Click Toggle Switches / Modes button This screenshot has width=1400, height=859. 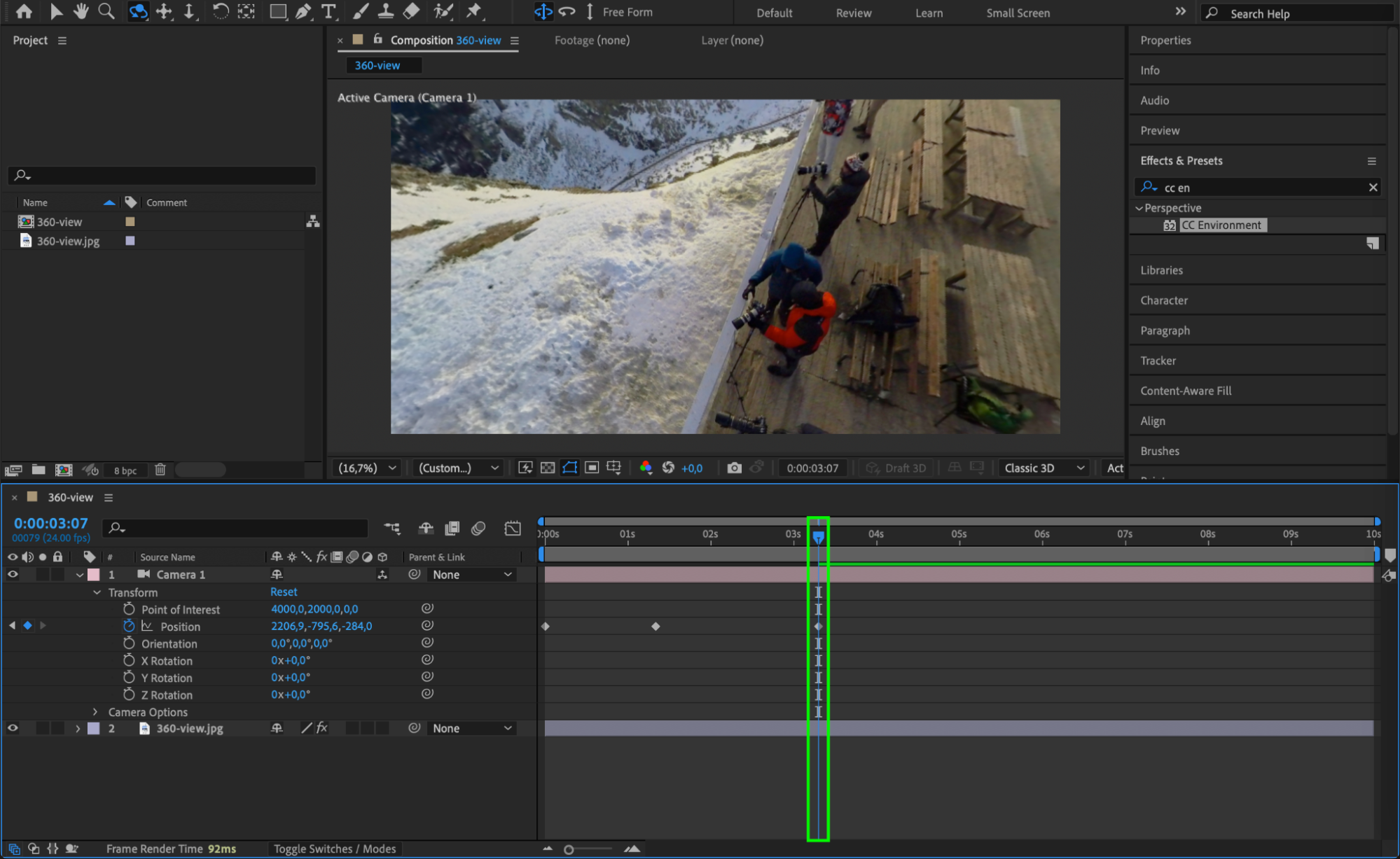(x=335, y=848)
